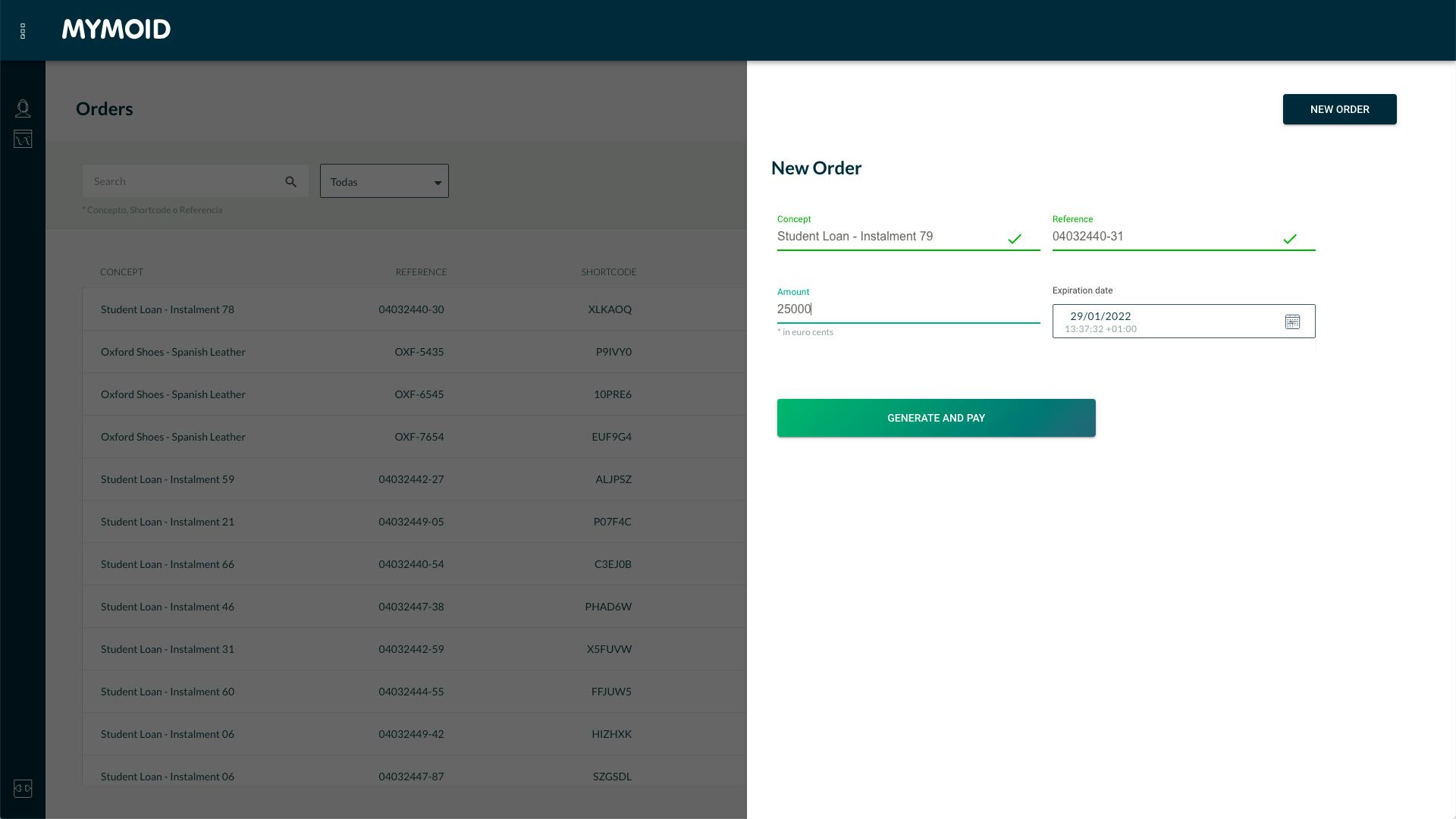Select the user profile icon in sidebar
Screen dimensions: 1456x819
pyautogui.click(x=23, y=108)
